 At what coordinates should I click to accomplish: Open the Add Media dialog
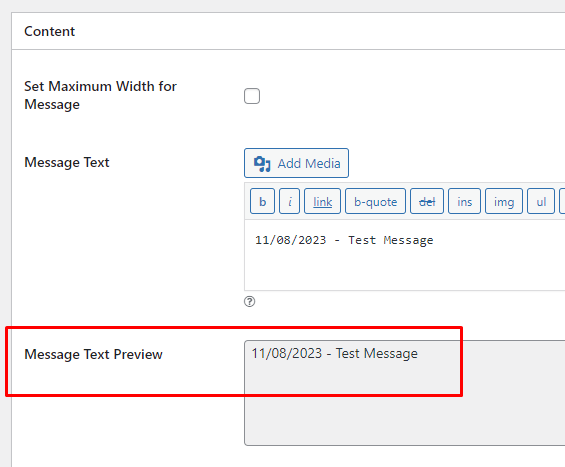296,163
